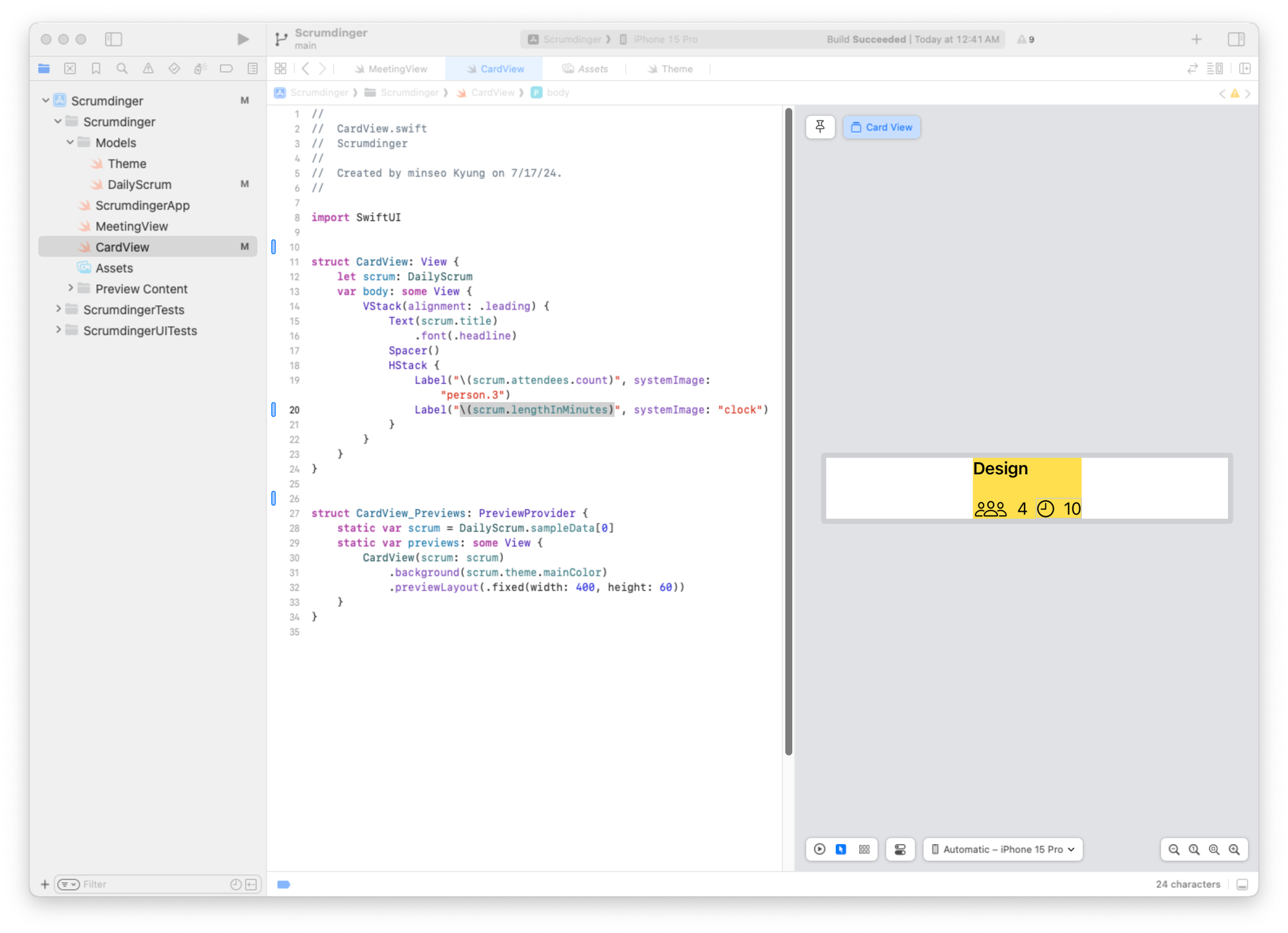Open preview device settings icon

pos(900,849)
